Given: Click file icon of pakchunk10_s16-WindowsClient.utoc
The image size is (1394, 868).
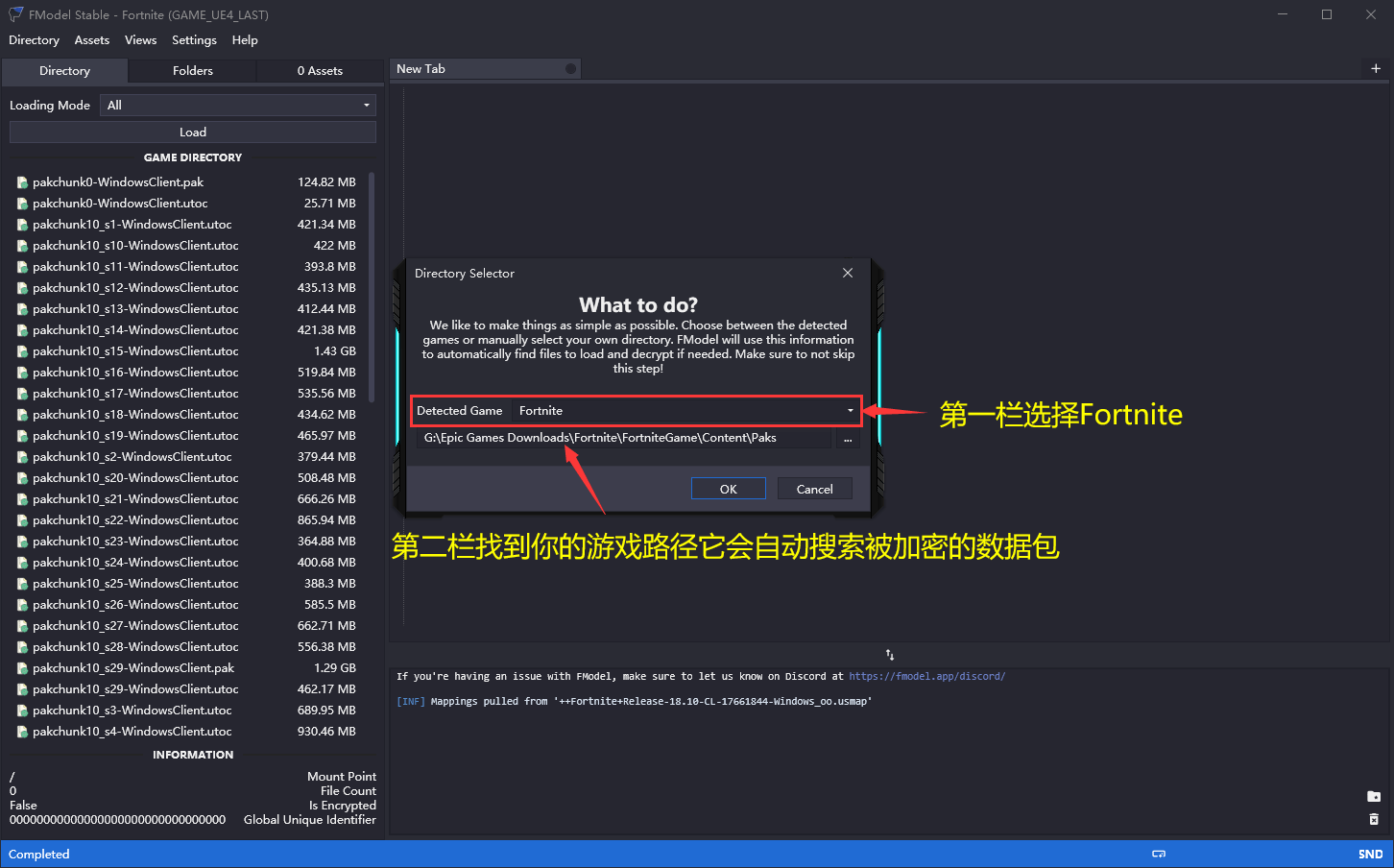Looking at the screenshot, I should 22,373.
